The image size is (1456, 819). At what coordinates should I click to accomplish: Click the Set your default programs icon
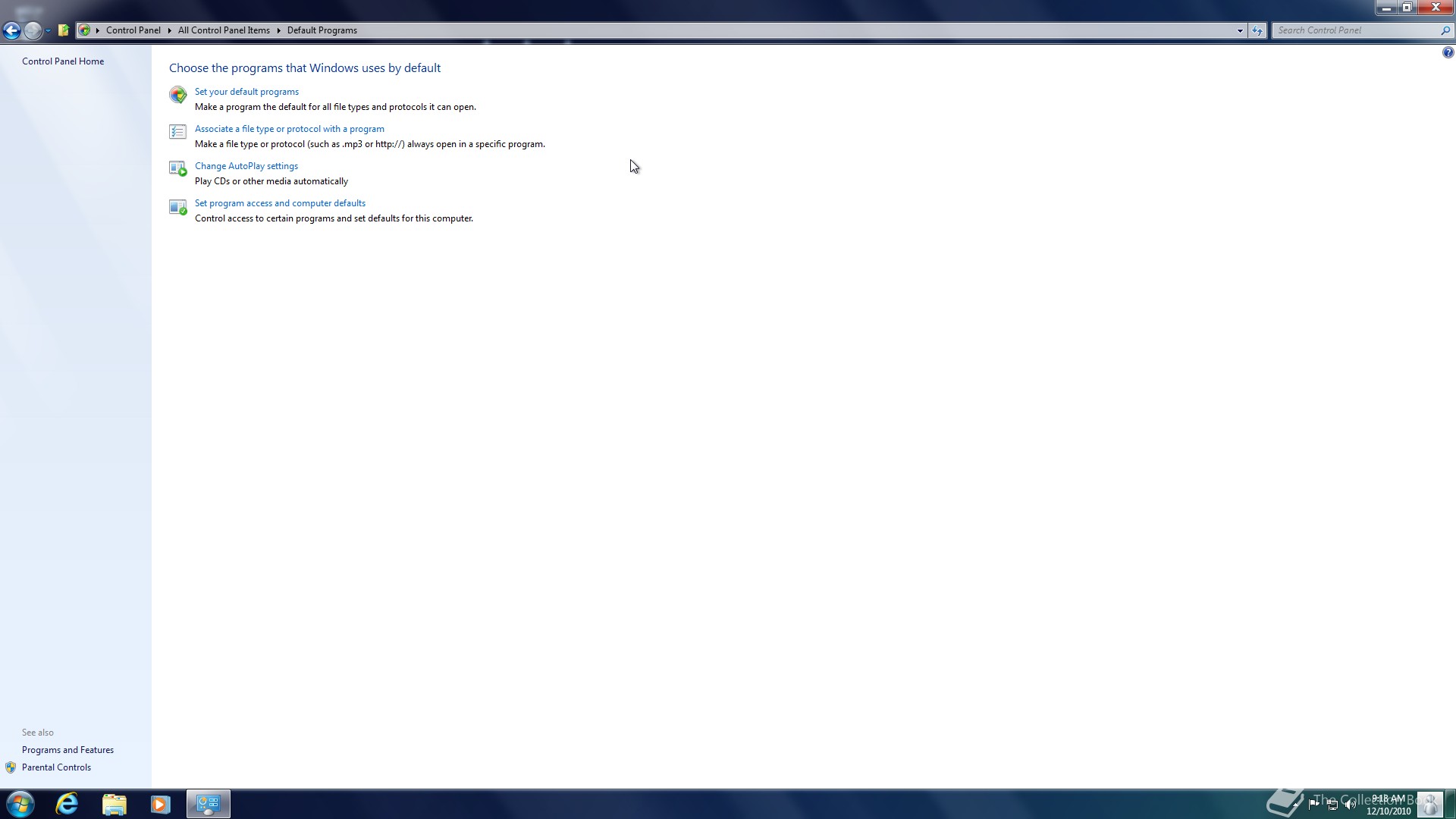click(x=177, y=95)
